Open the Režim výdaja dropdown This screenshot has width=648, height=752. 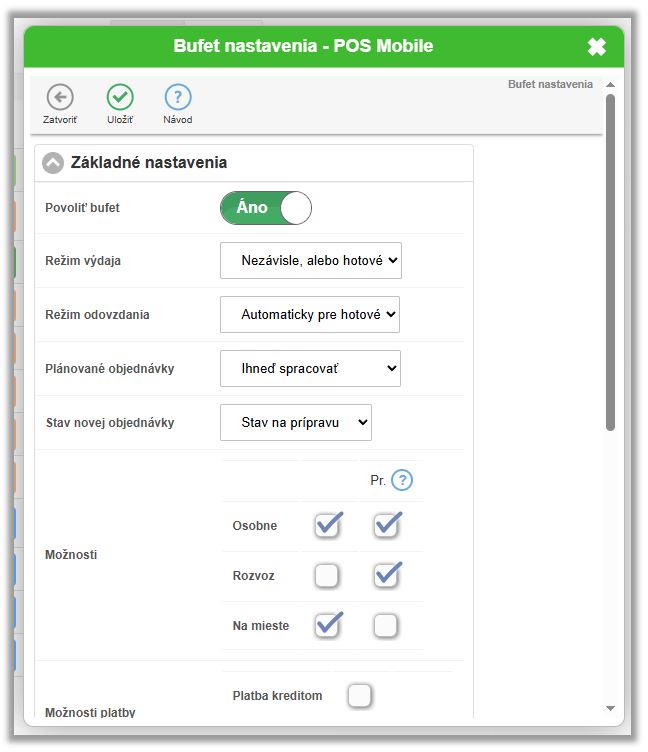[x=310, y=260]
